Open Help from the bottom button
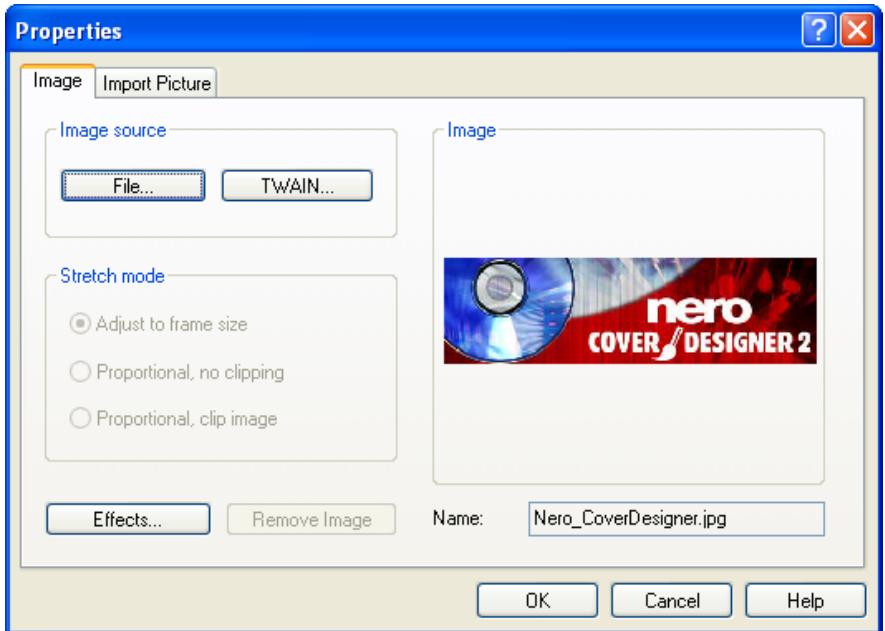Viewport: 885px width, 631px height. pyautogui.click(x=805, y=601)
